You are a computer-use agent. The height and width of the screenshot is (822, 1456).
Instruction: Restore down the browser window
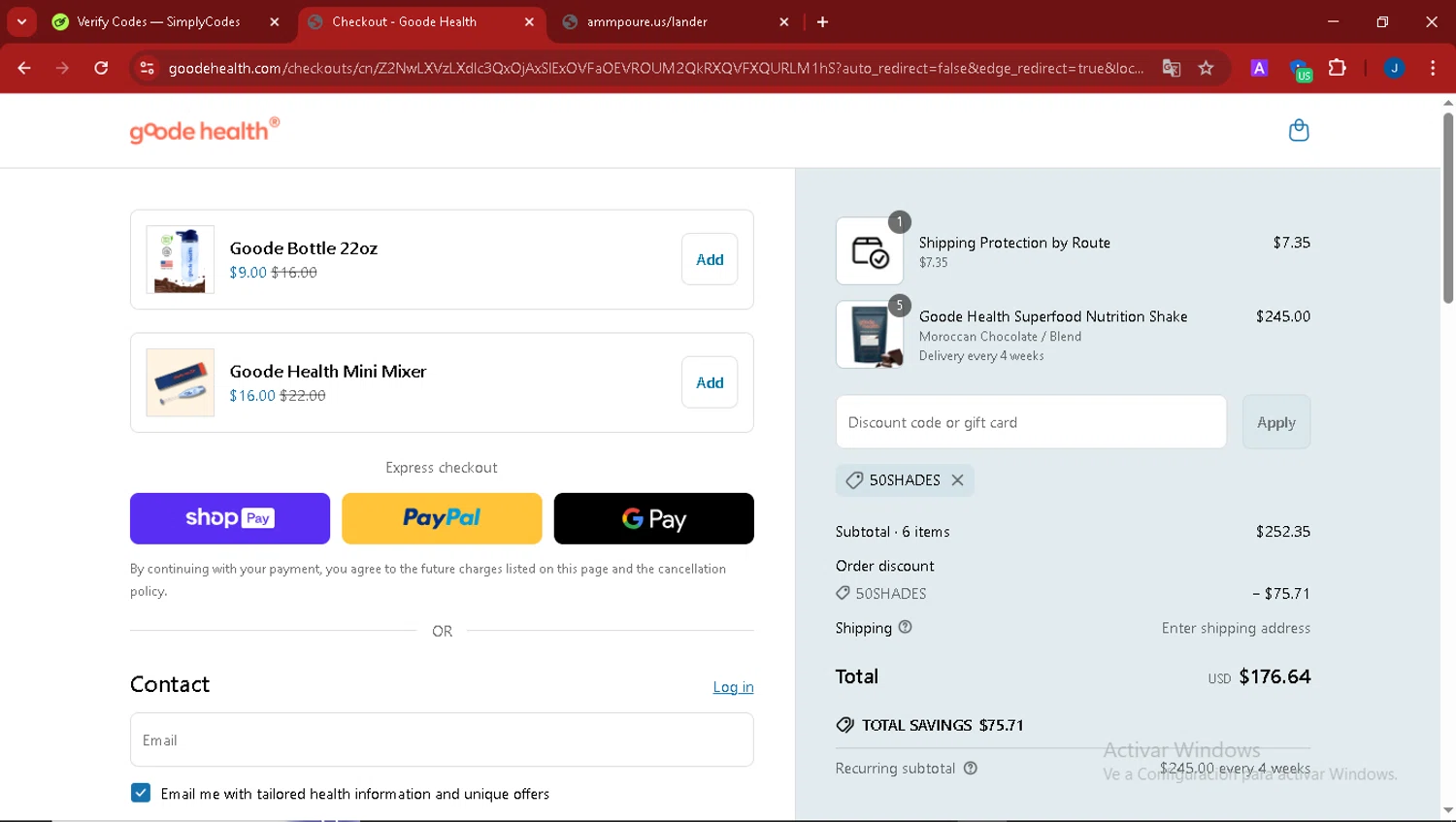[x=1382, y=21]
